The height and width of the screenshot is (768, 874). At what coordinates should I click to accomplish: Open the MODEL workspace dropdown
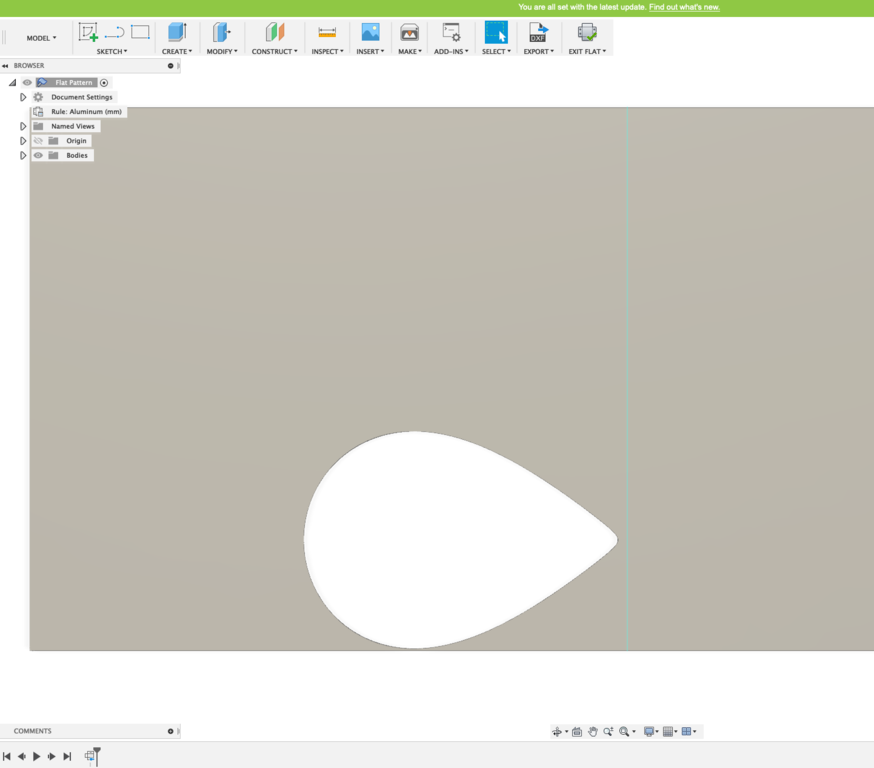click(x=41, y=38)
